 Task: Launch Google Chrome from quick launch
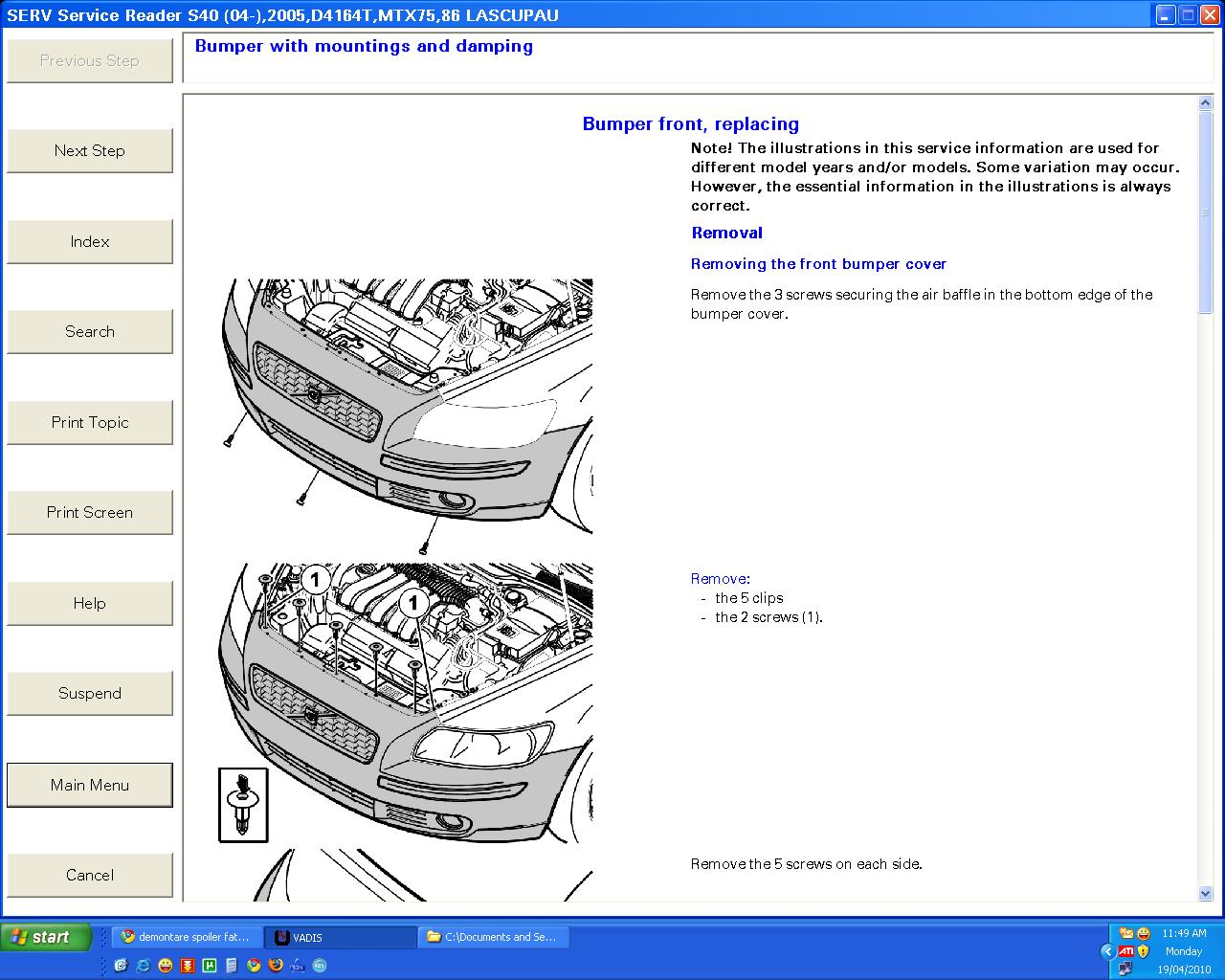(x=254, y=966)
